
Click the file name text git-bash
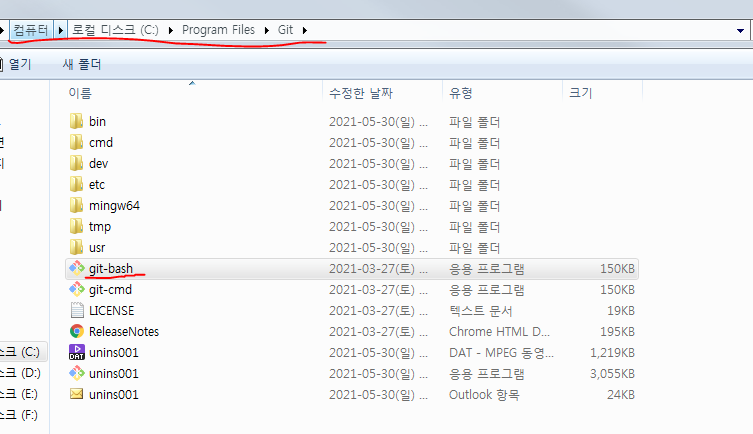point(111,268)
